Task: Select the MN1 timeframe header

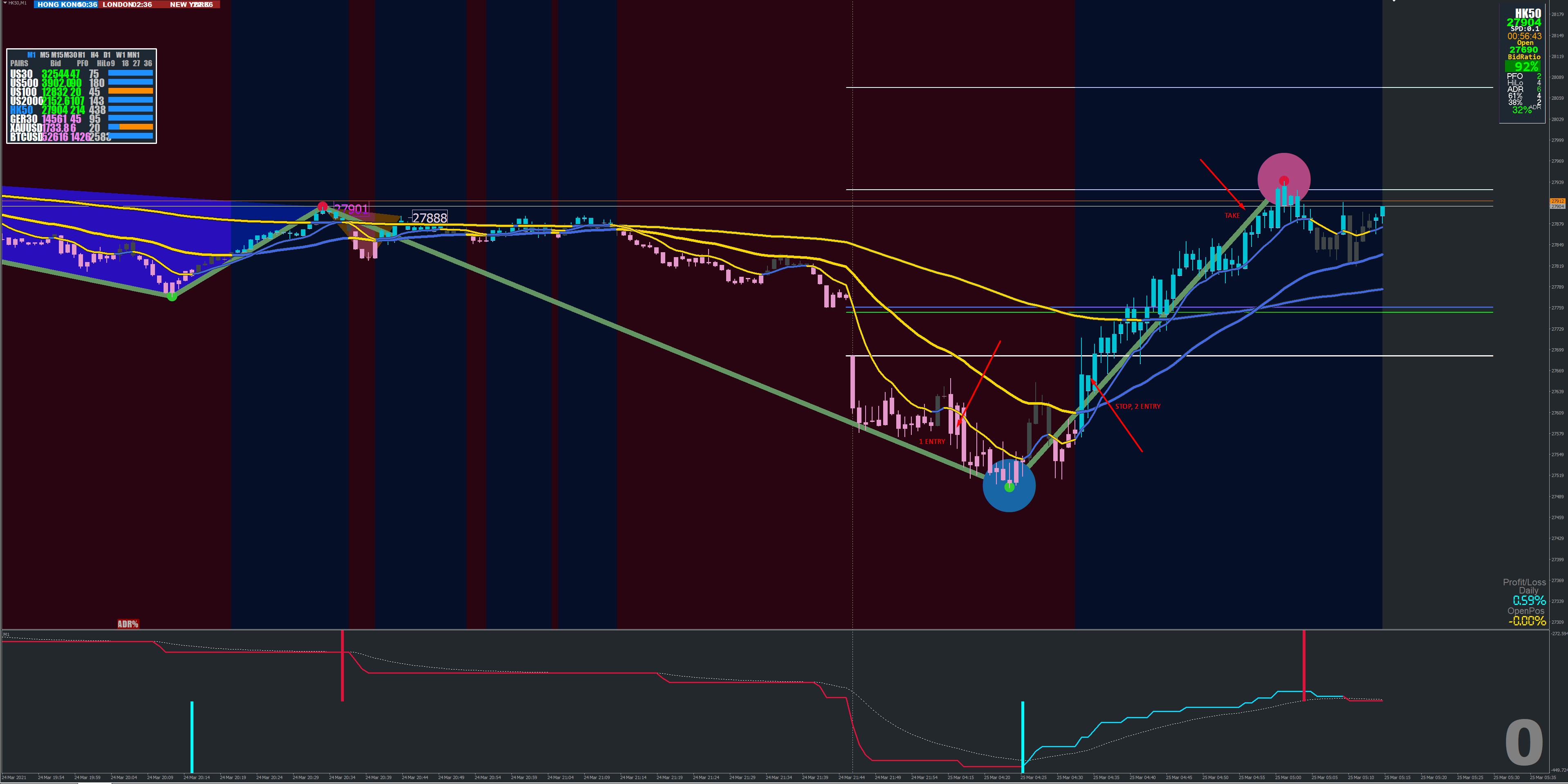Action: tap(133, 56)
